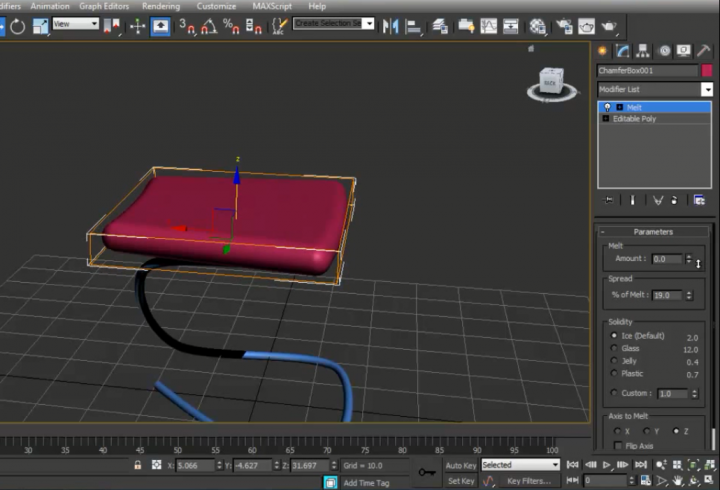Open Key Filters dialog

(x=529, y=481)
